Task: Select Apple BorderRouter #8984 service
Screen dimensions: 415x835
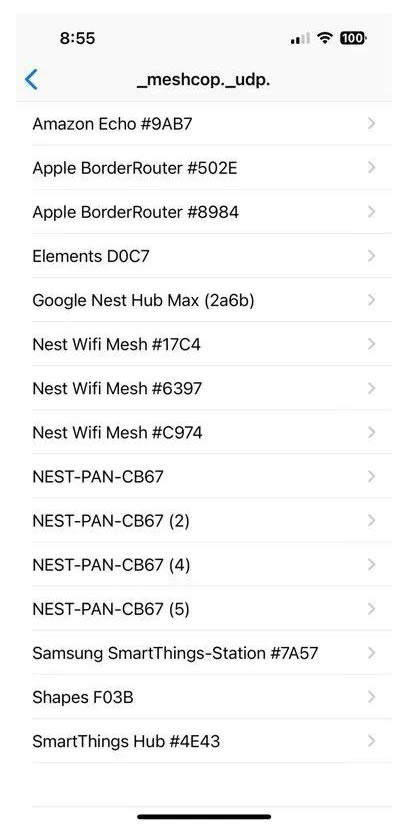Action: coord(211,212)
